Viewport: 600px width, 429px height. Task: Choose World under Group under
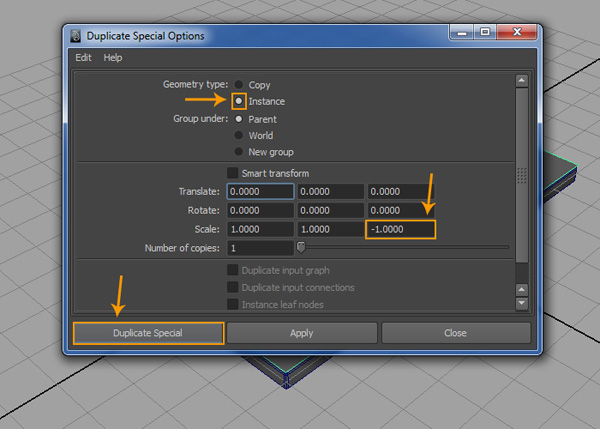(239, 135)
